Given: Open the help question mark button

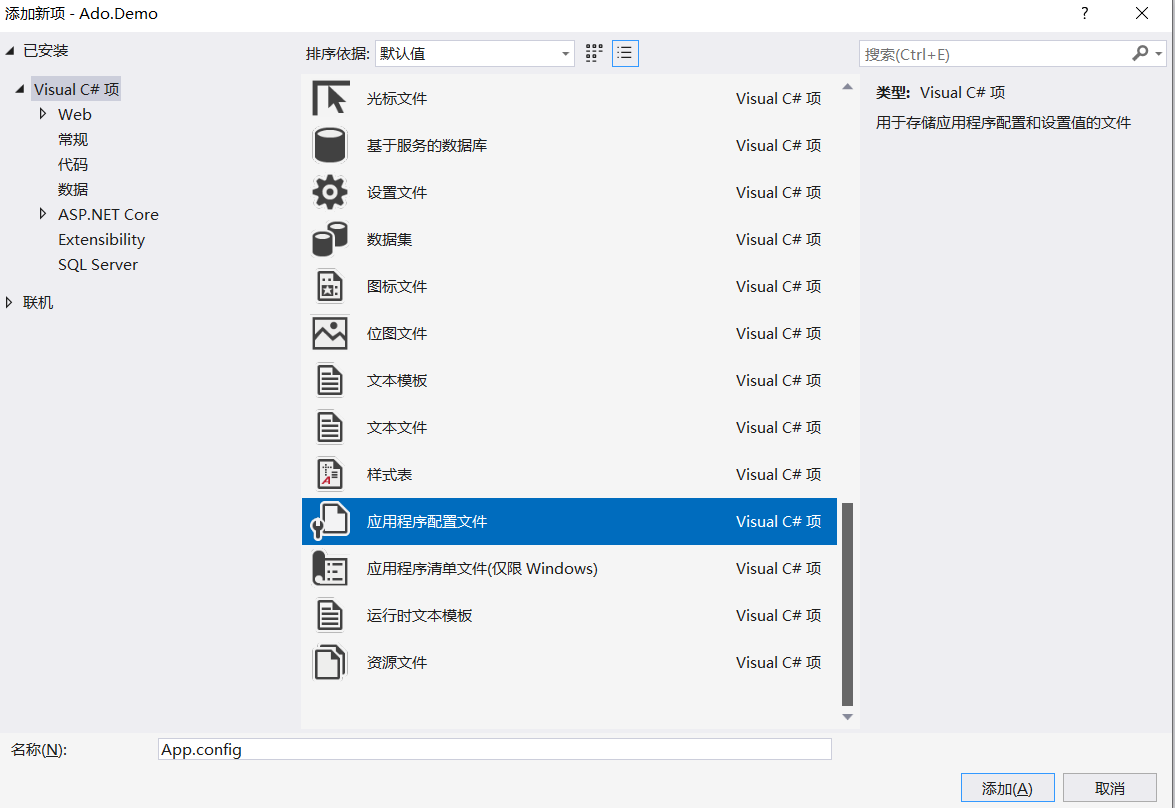Looking at the screenshot, I should (x=1084, y=13).
